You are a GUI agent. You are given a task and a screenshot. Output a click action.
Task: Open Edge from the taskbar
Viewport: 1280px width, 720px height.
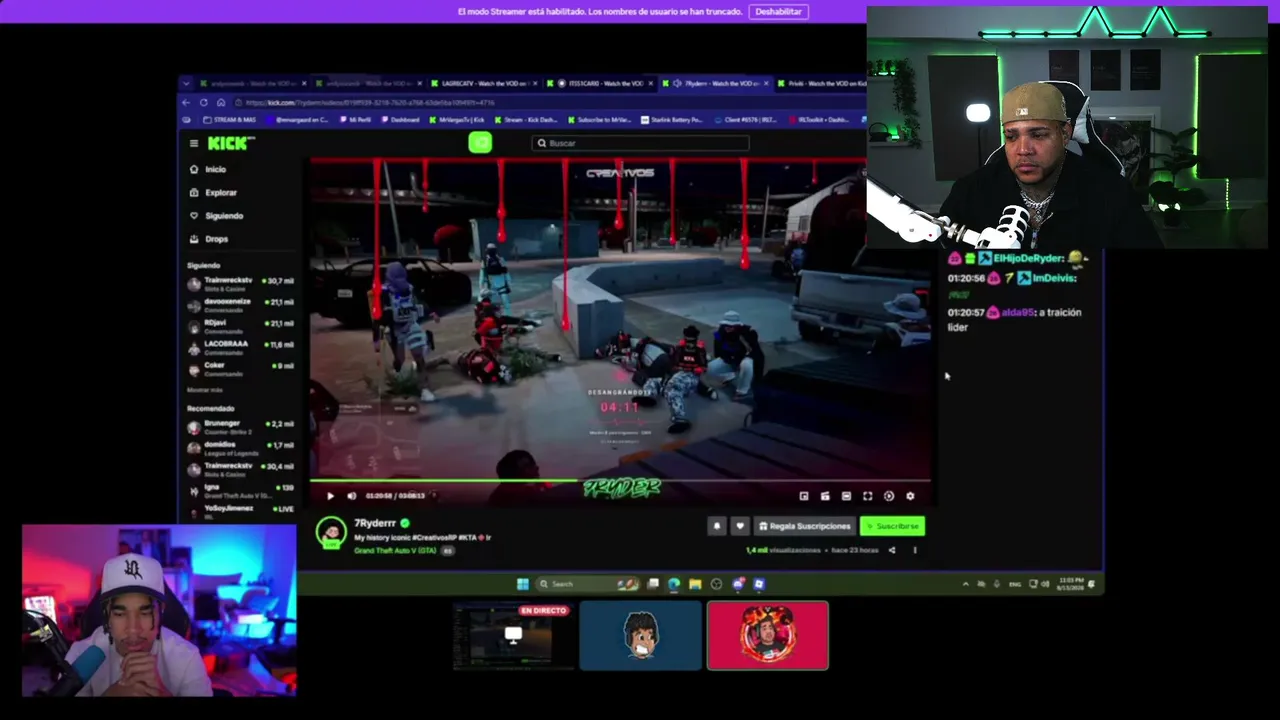(x=674, y=584)
